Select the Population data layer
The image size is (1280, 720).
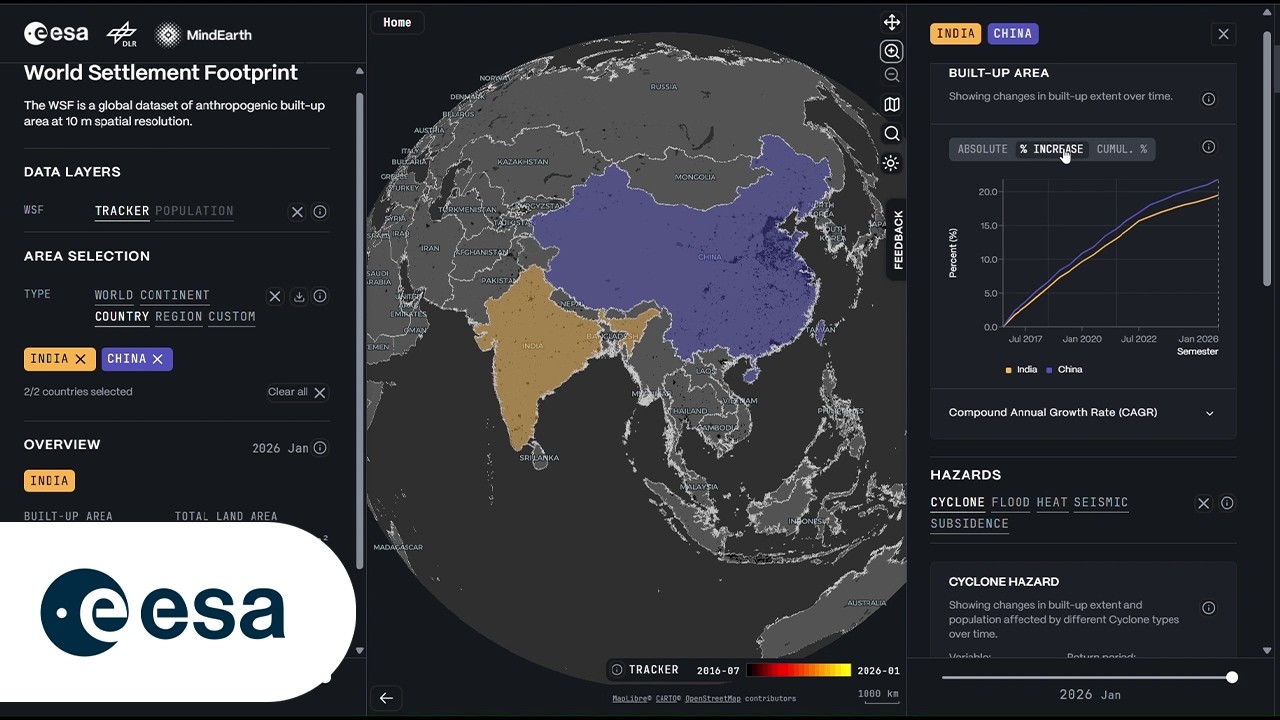194,211
